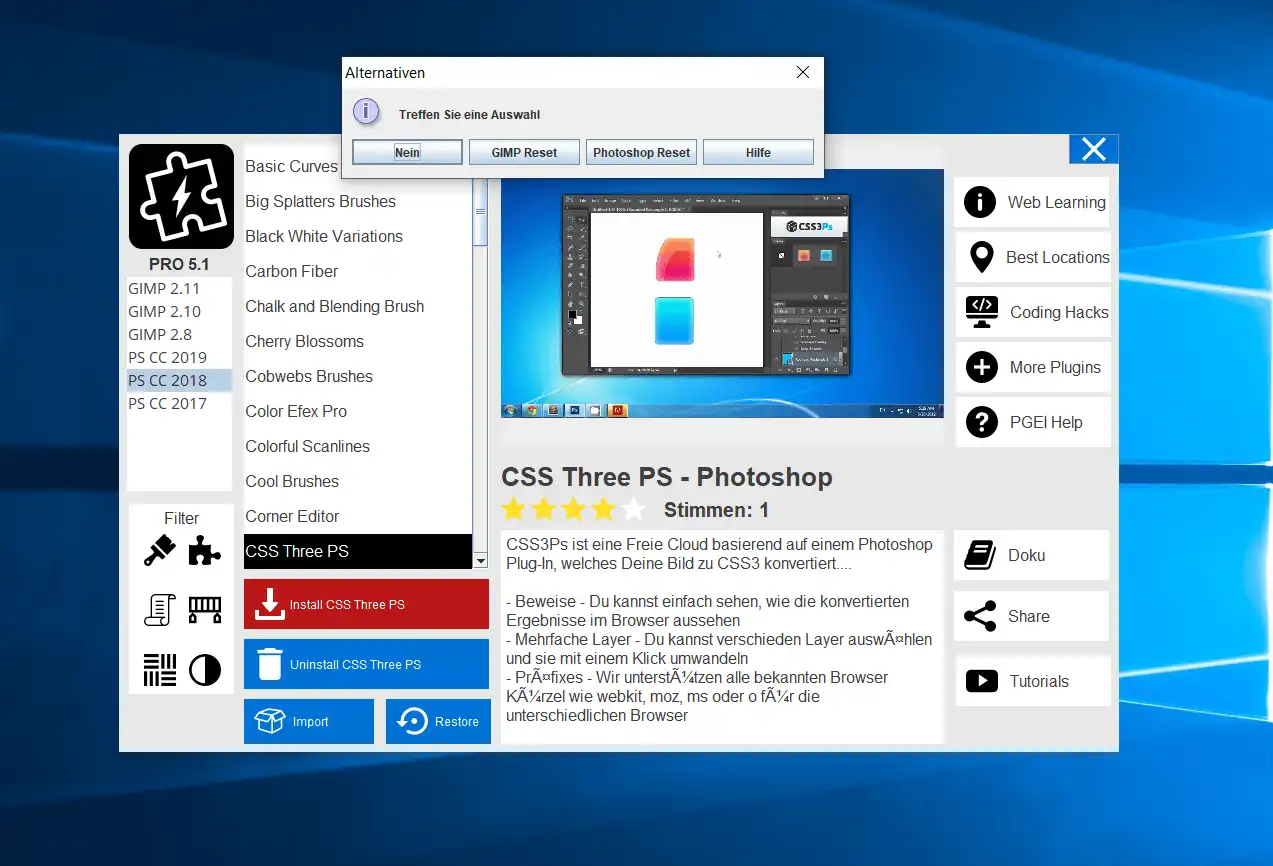Rate plugin with the first star
The height and width of the screenshot is (866, 1273).
pyautogui.click(x=514, y=510)
